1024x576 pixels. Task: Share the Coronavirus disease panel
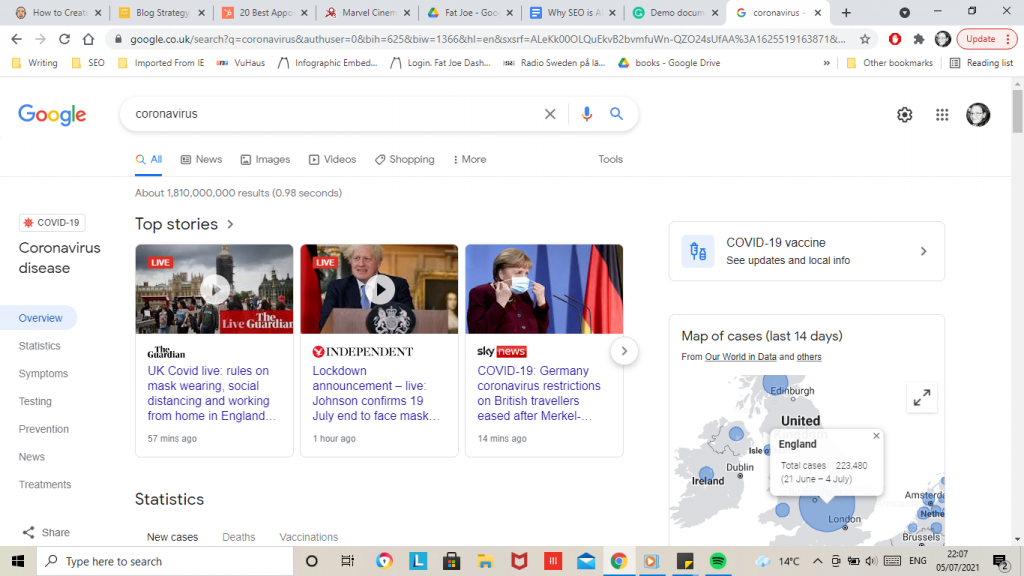(x=46, y=532)
